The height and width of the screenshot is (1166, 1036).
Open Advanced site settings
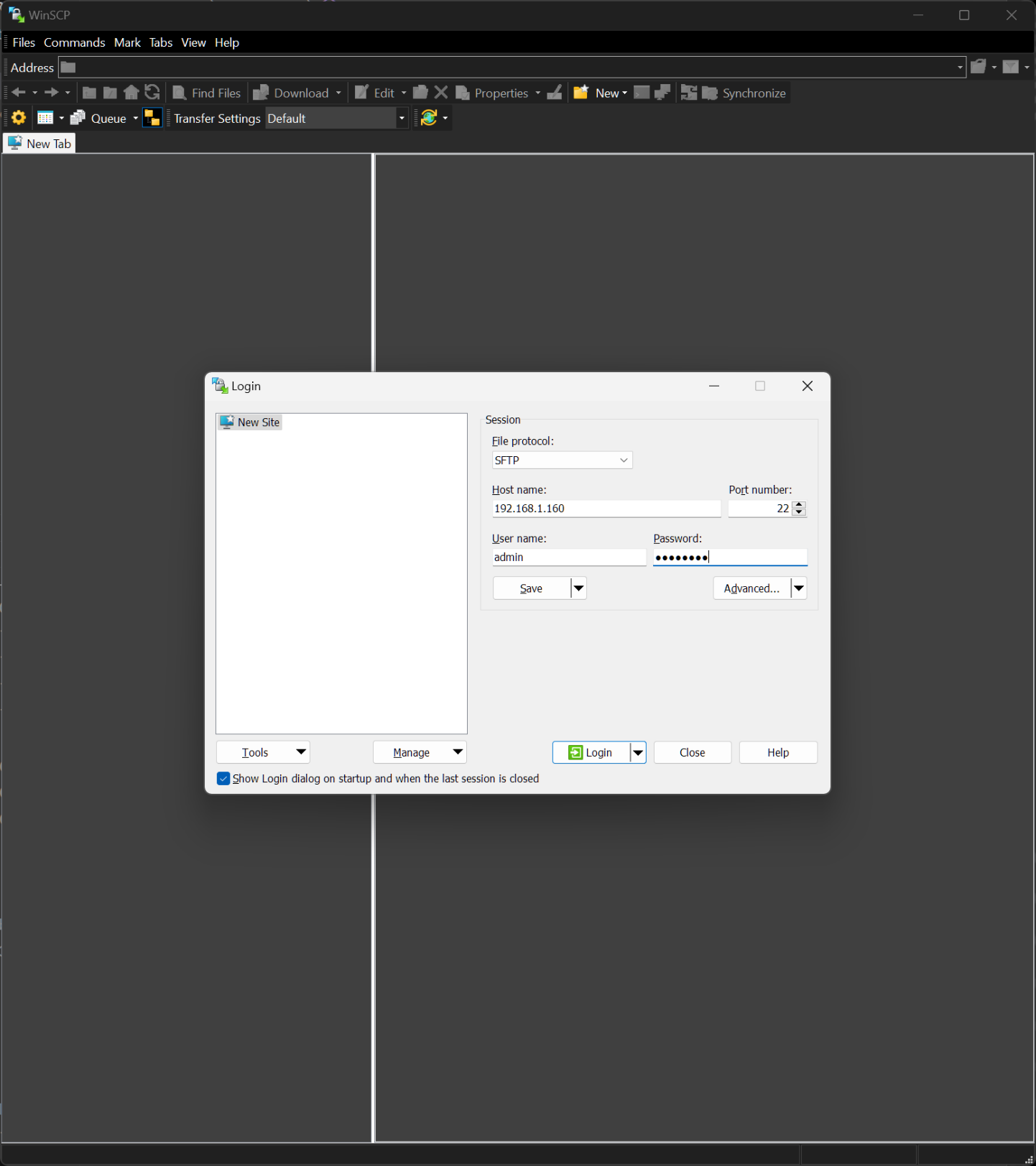[751, 588]
